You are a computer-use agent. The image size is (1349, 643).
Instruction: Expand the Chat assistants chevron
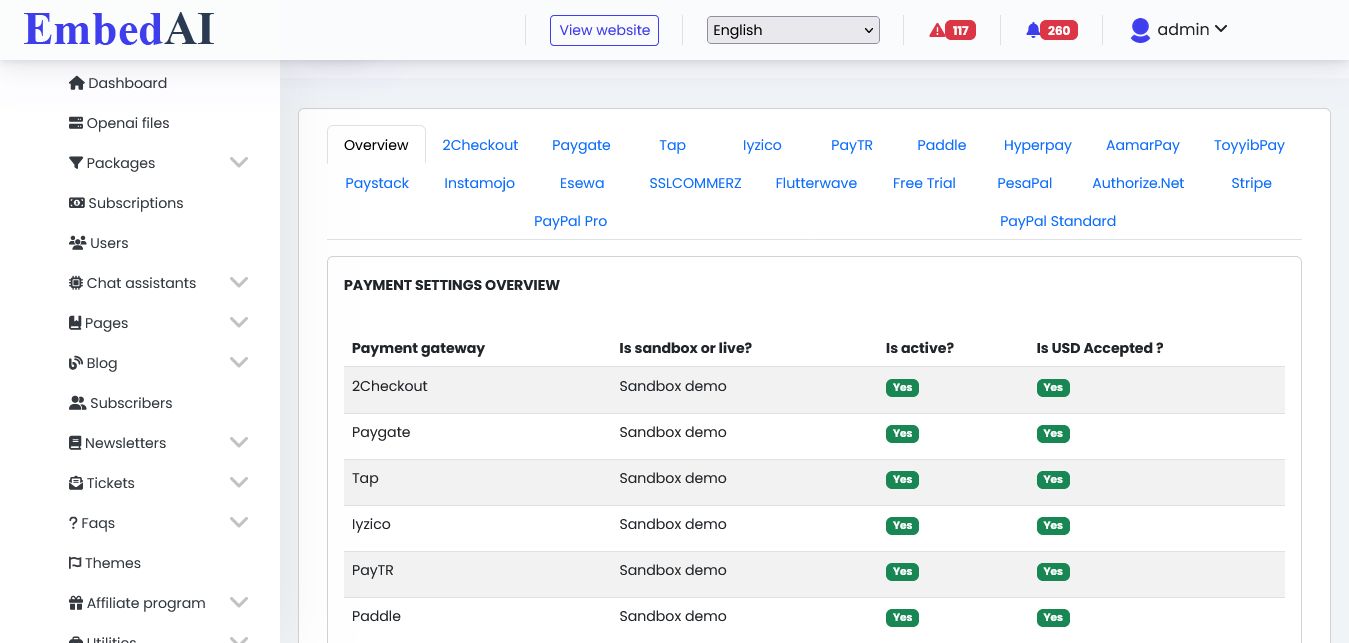point(239,282)
